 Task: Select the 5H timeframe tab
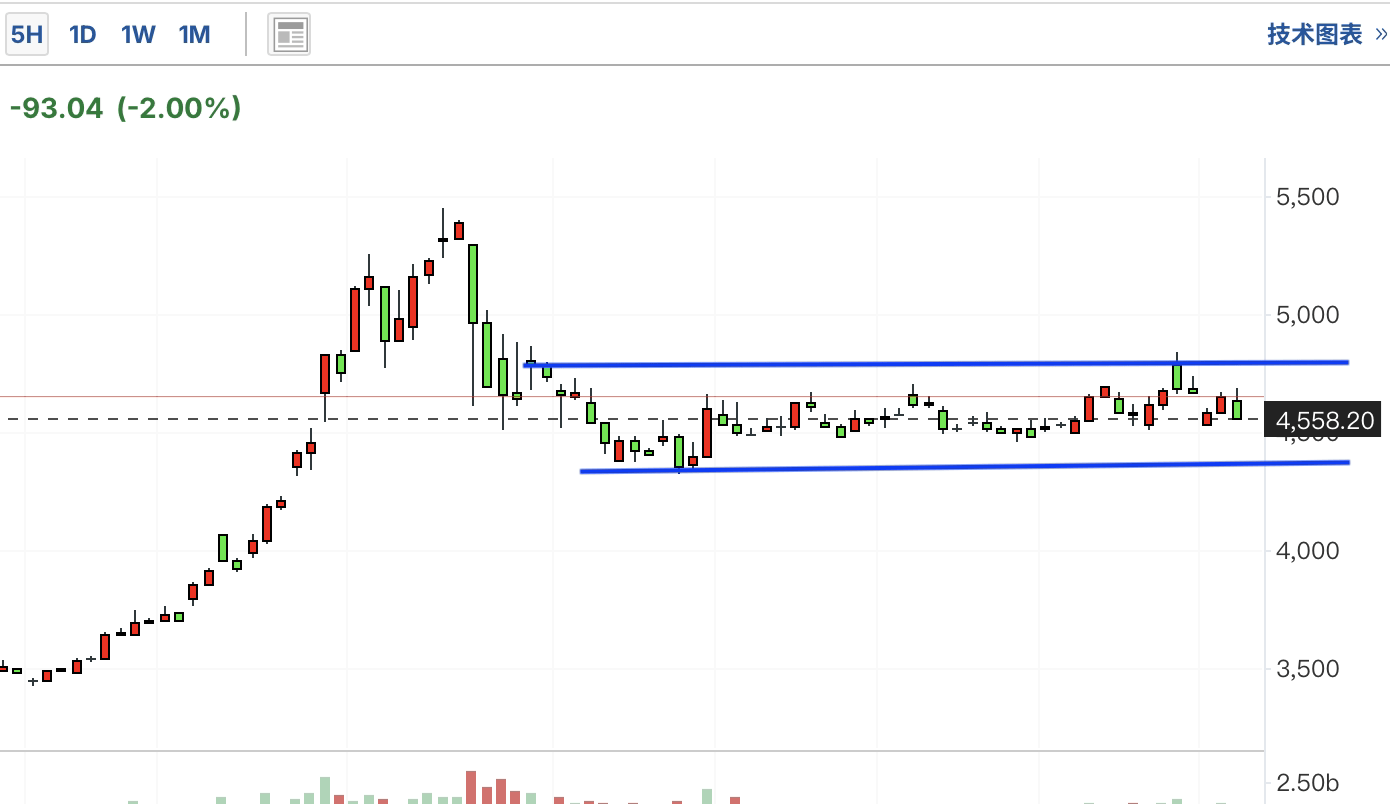26,35
